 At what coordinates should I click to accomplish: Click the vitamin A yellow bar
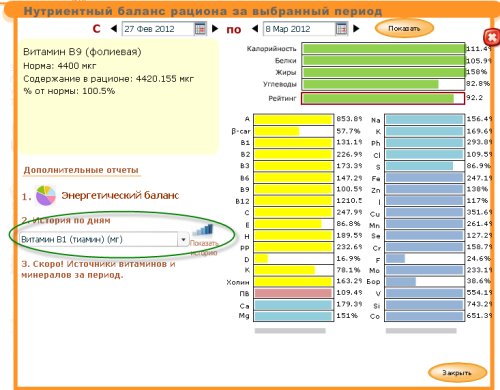(294, 119)
